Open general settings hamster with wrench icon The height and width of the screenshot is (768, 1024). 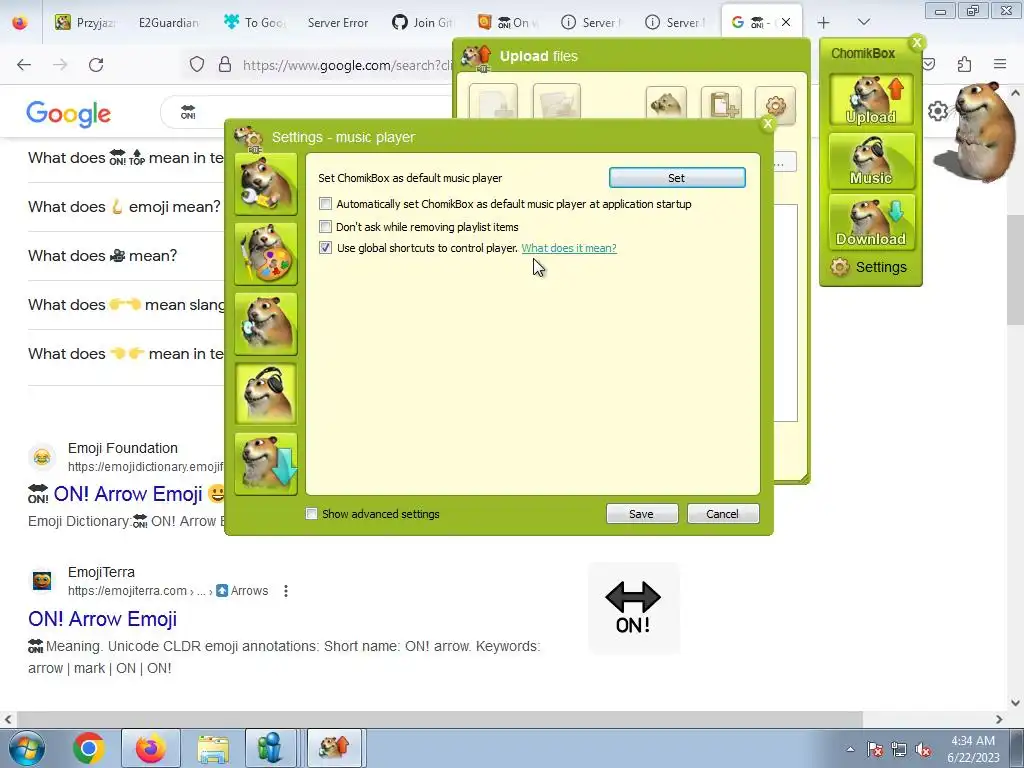click(266, 184)
